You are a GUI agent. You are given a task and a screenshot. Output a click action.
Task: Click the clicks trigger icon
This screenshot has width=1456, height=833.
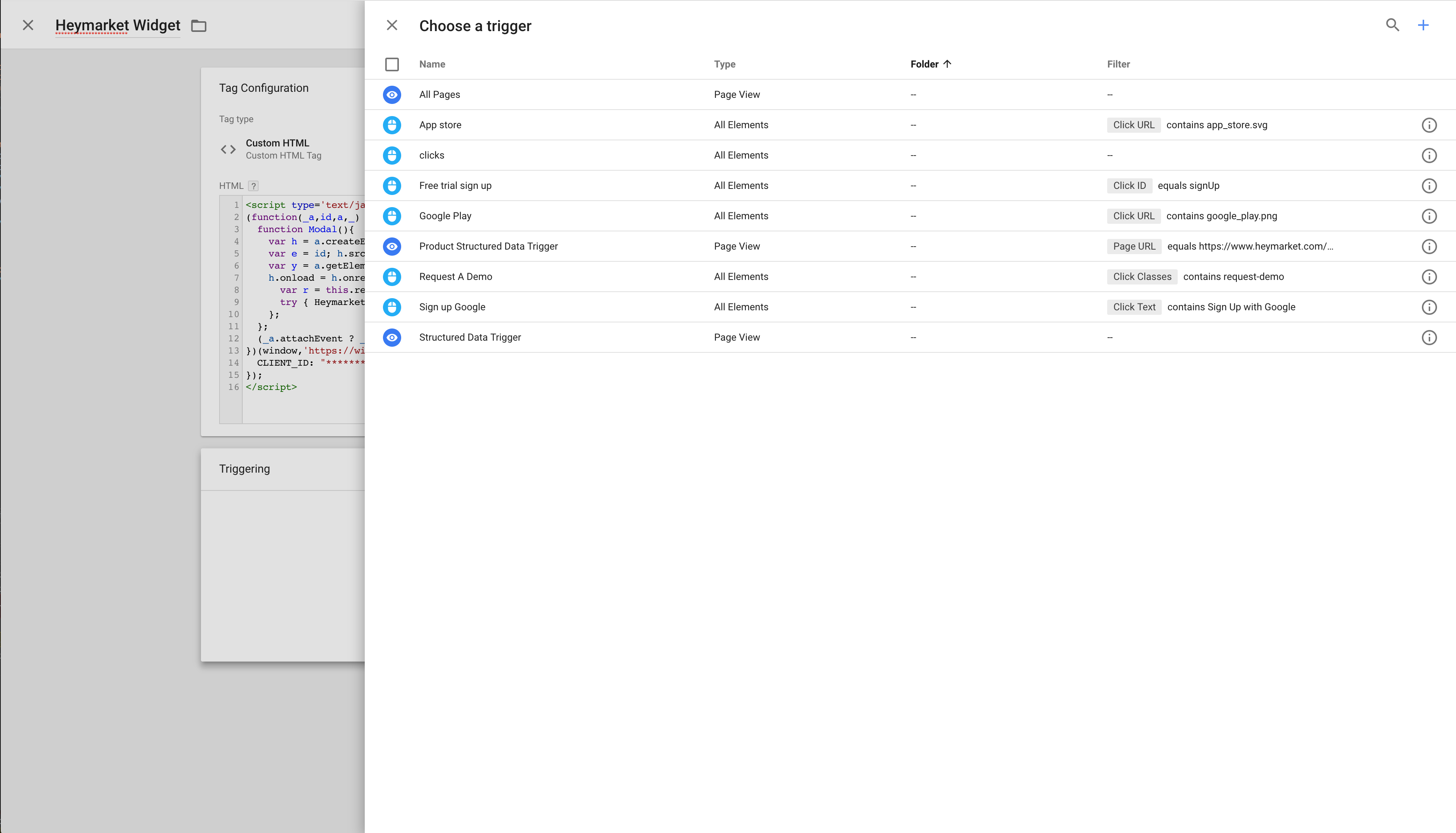[392, 155]
